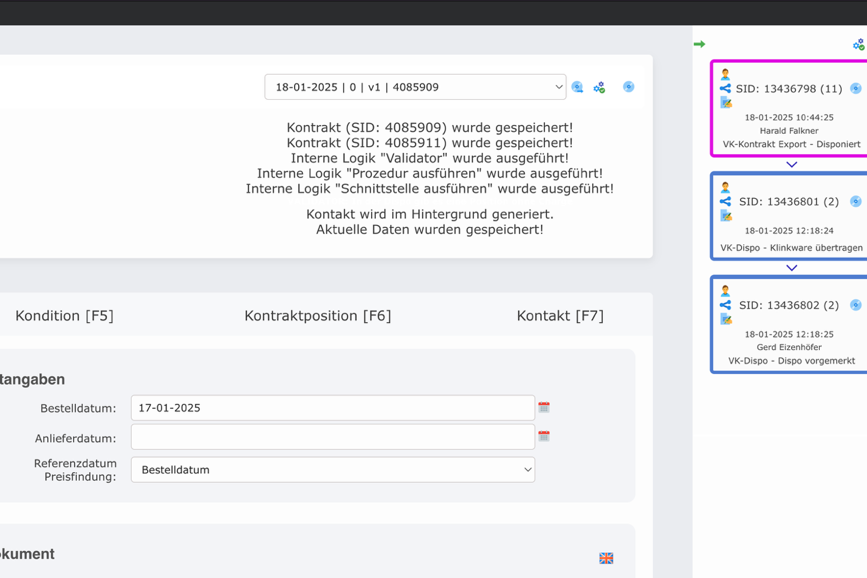
Task: Click the UK flag icon in the Dokument section
Action: coord(605,559)
